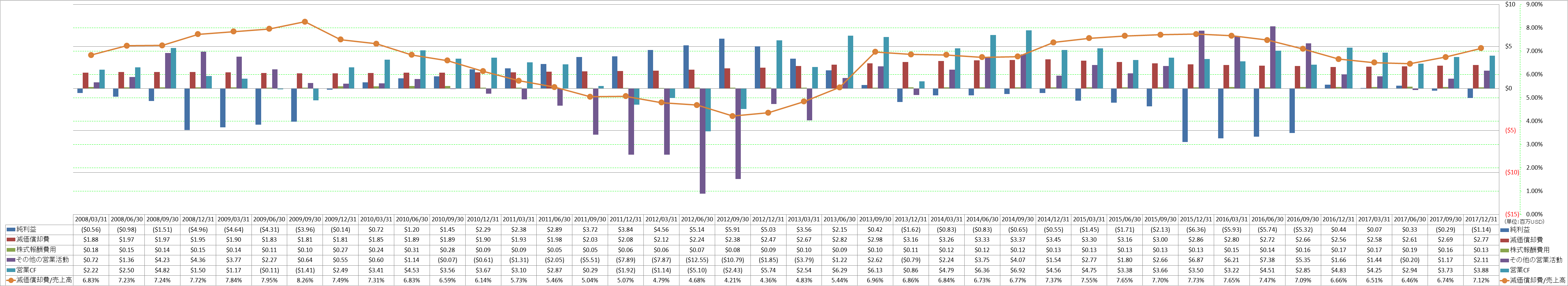Select the $7.38 cell under 2016/06/30
The image size is (1568, 286).
(1266, 260)
